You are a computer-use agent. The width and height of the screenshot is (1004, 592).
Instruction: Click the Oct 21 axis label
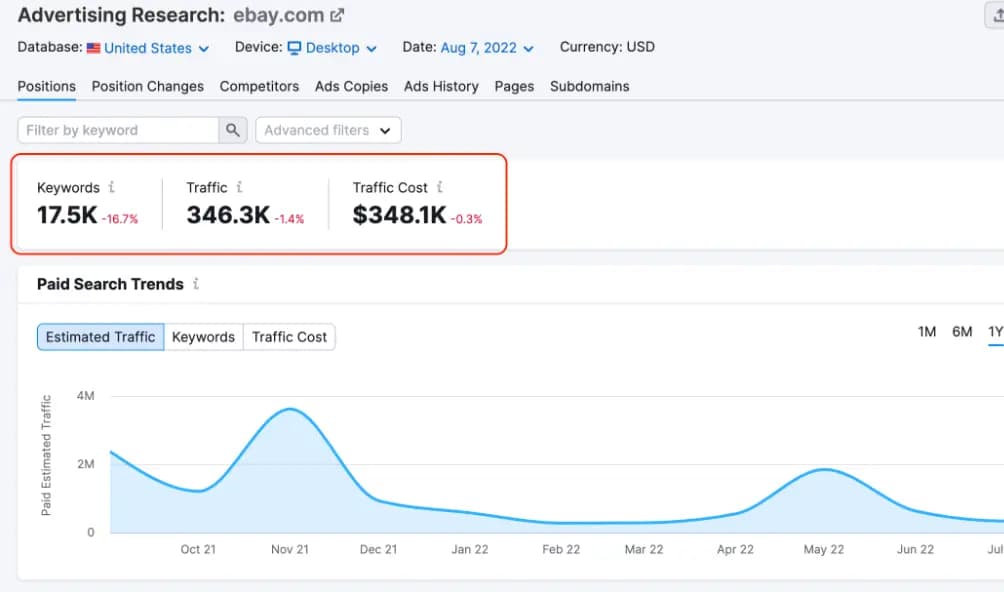click(198, 550)
